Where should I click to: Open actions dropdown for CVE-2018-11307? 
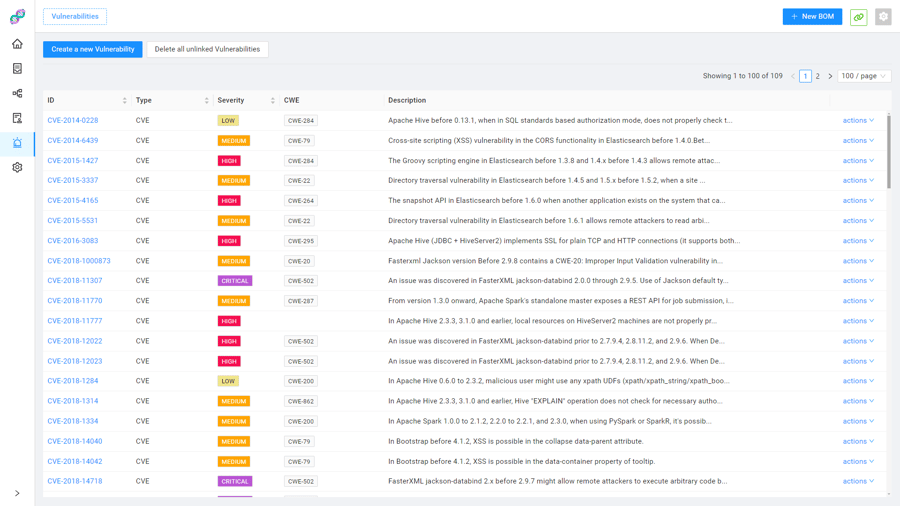coord(858,281)
